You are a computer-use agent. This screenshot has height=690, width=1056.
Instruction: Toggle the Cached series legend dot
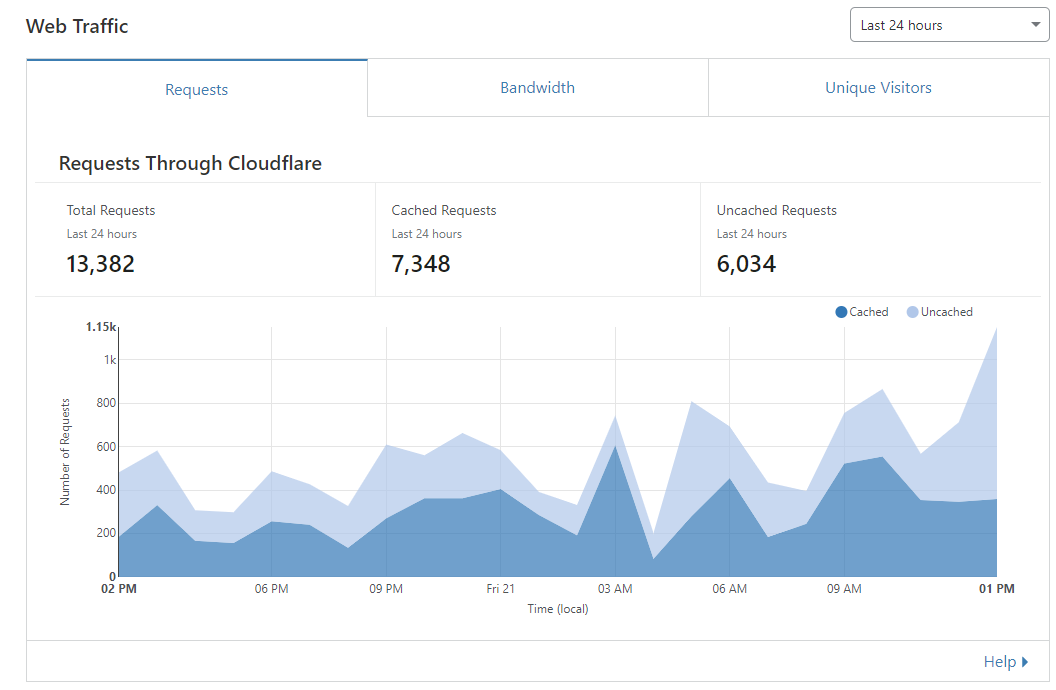coord(841,312)
